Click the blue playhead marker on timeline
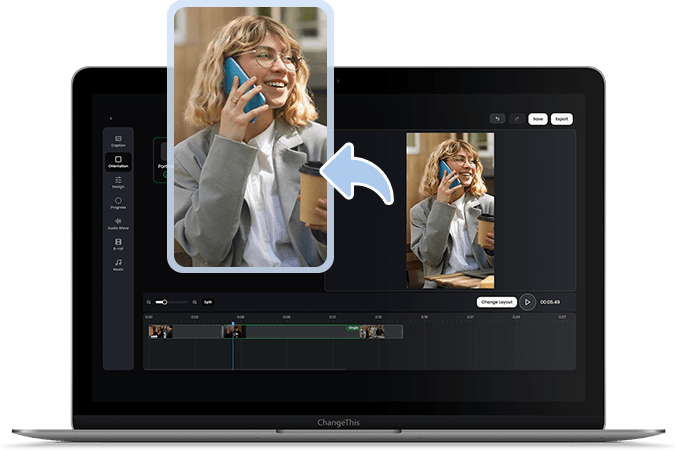Viewport: 676px width, 450px height. [x=233, y=324]
